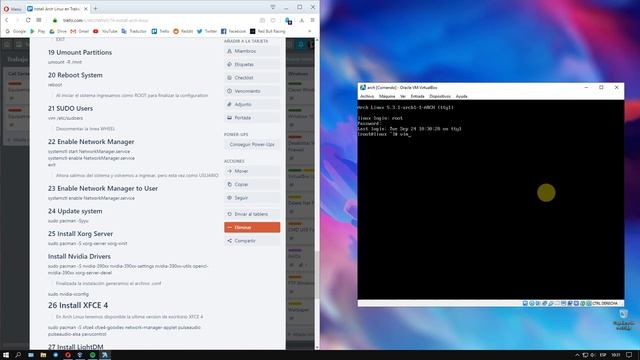Screen dimensions: 640x360
Task: Open the notification center icon
Action: (x=629, y=355)
